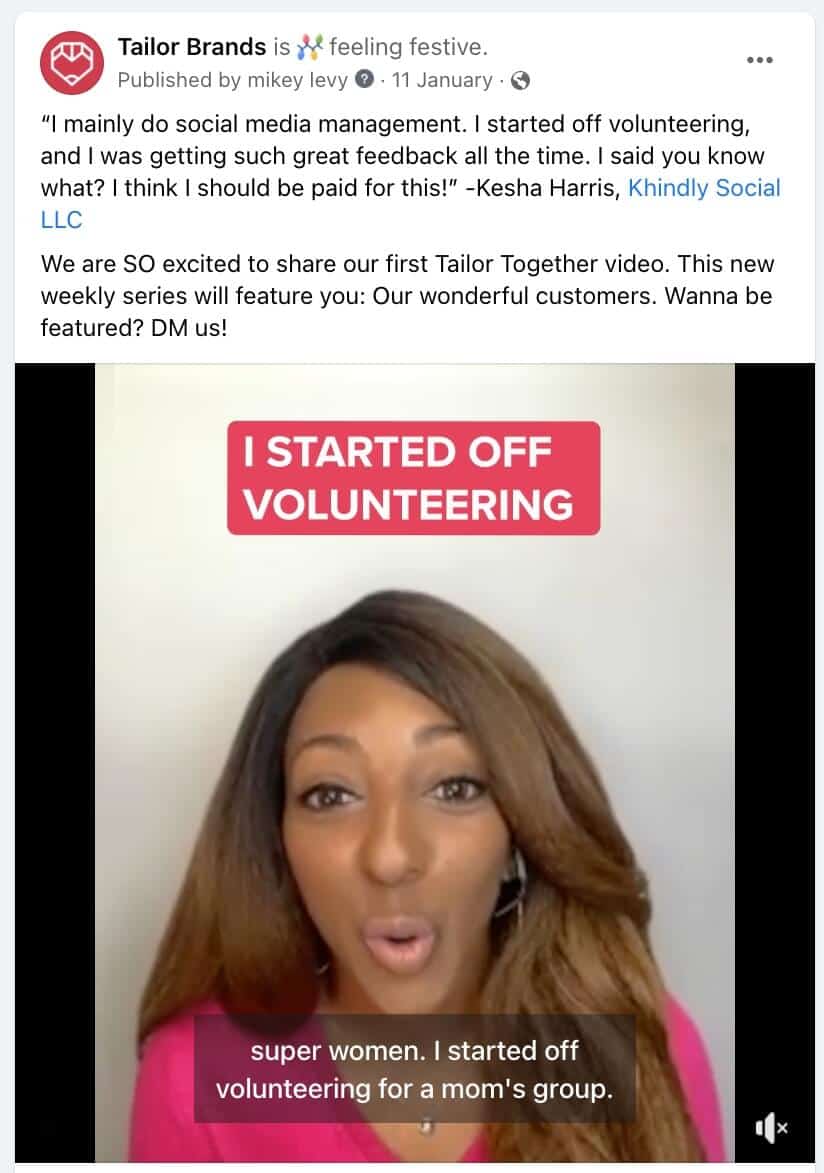
Task: Click the globe public audience icon
Action: pyautogui.click(x=520, y=81)
